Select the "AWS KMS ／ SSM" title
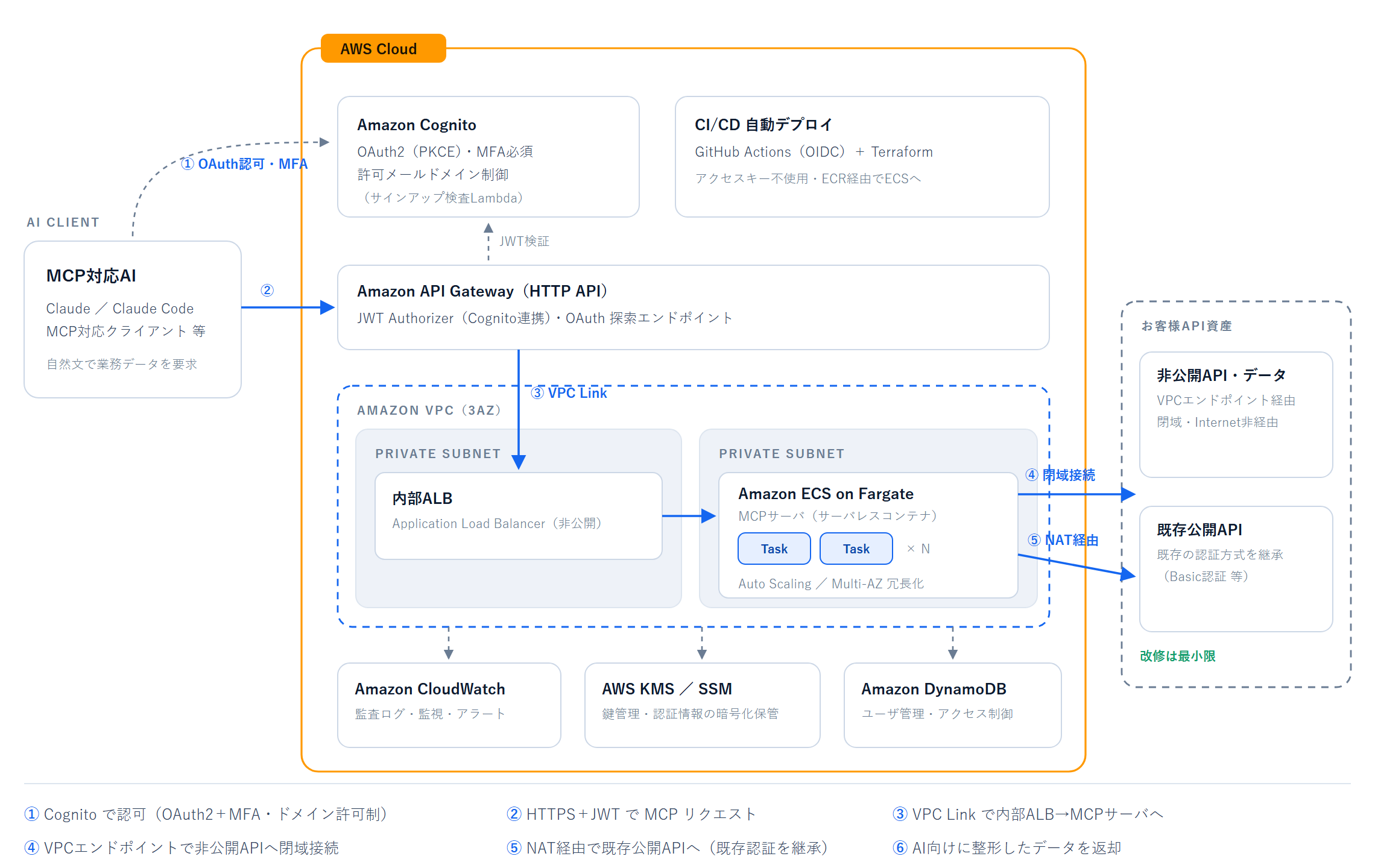 (x=667, y=689)
